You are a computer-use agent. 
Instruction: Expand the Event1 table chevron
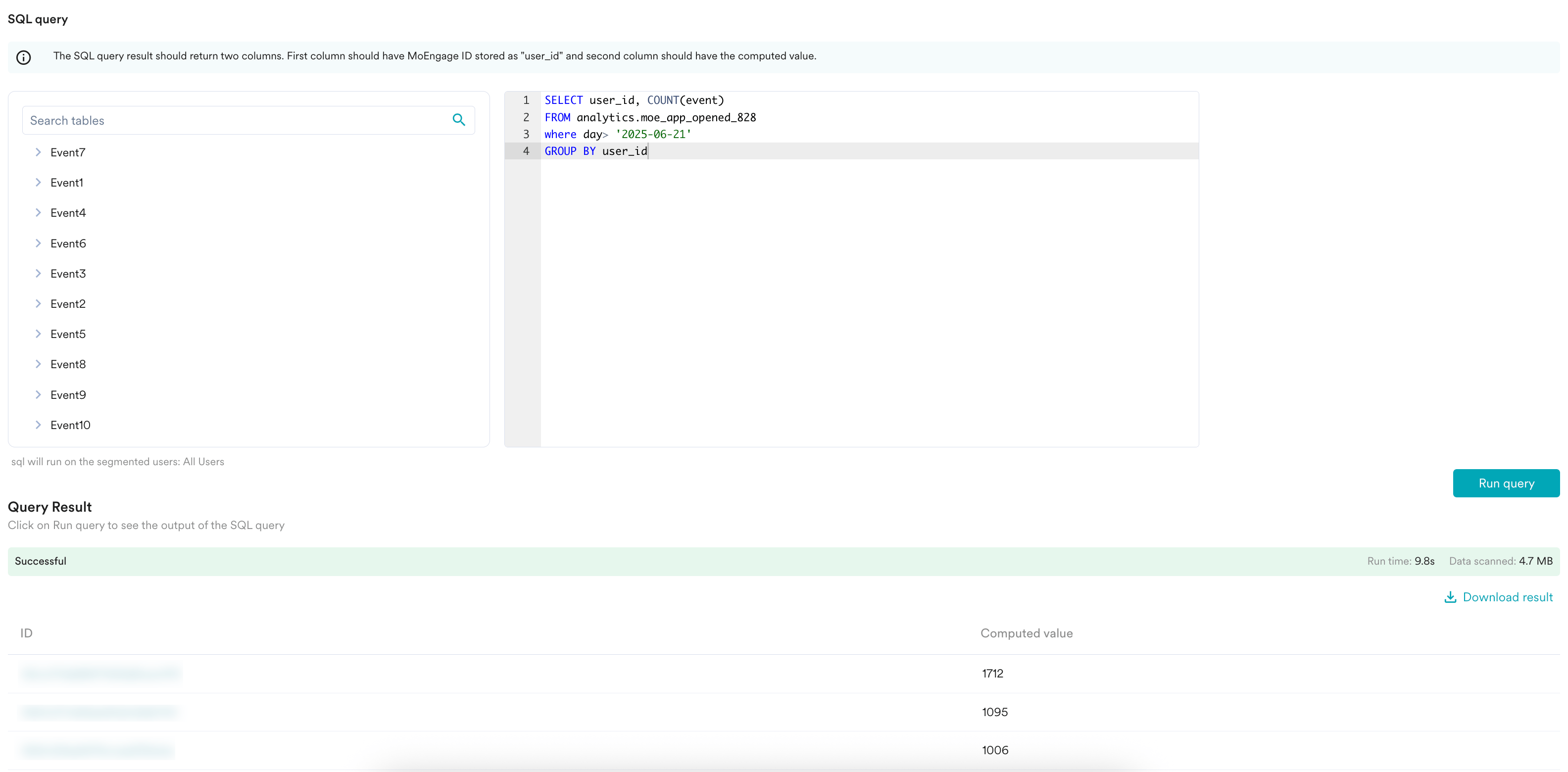click(38, 183)
